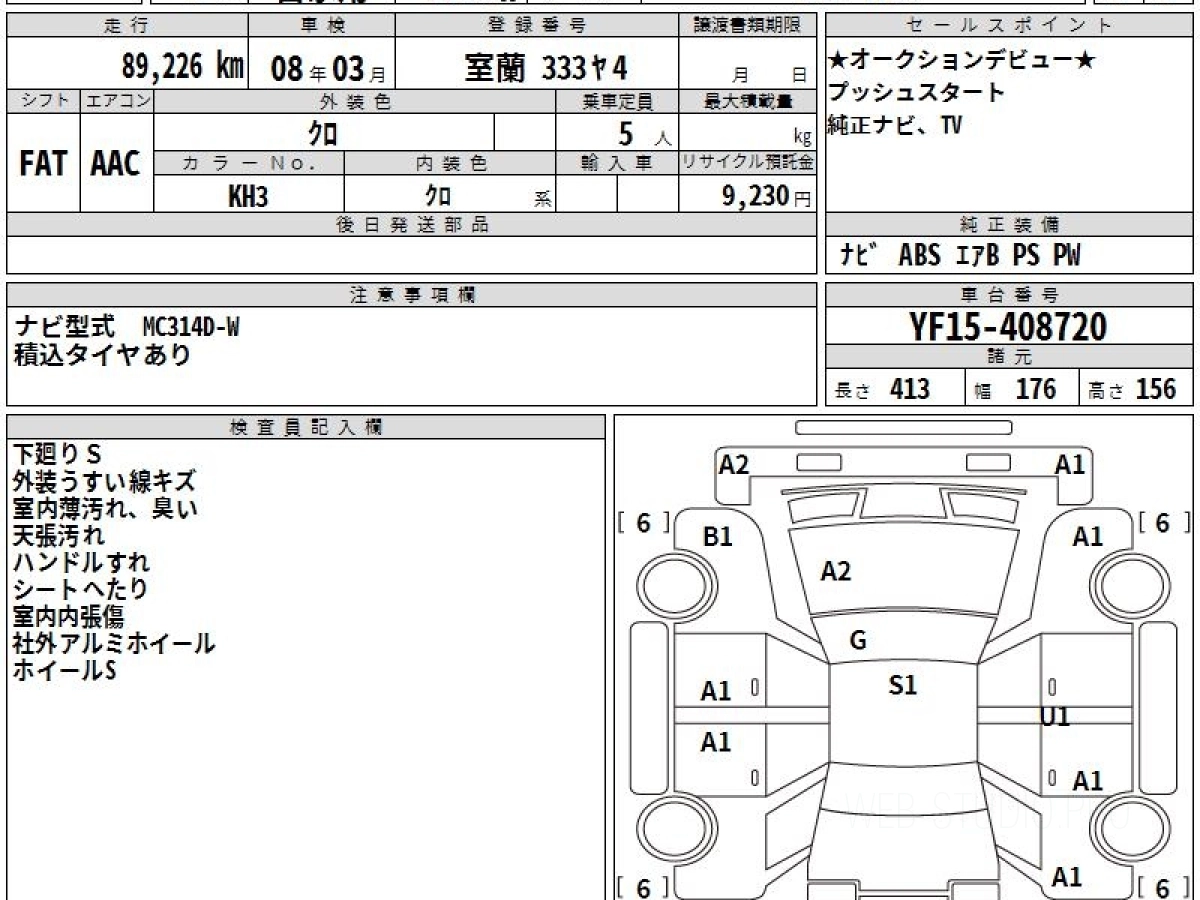
Task: Select the color code KH3
Action: [x=248, y=196]
